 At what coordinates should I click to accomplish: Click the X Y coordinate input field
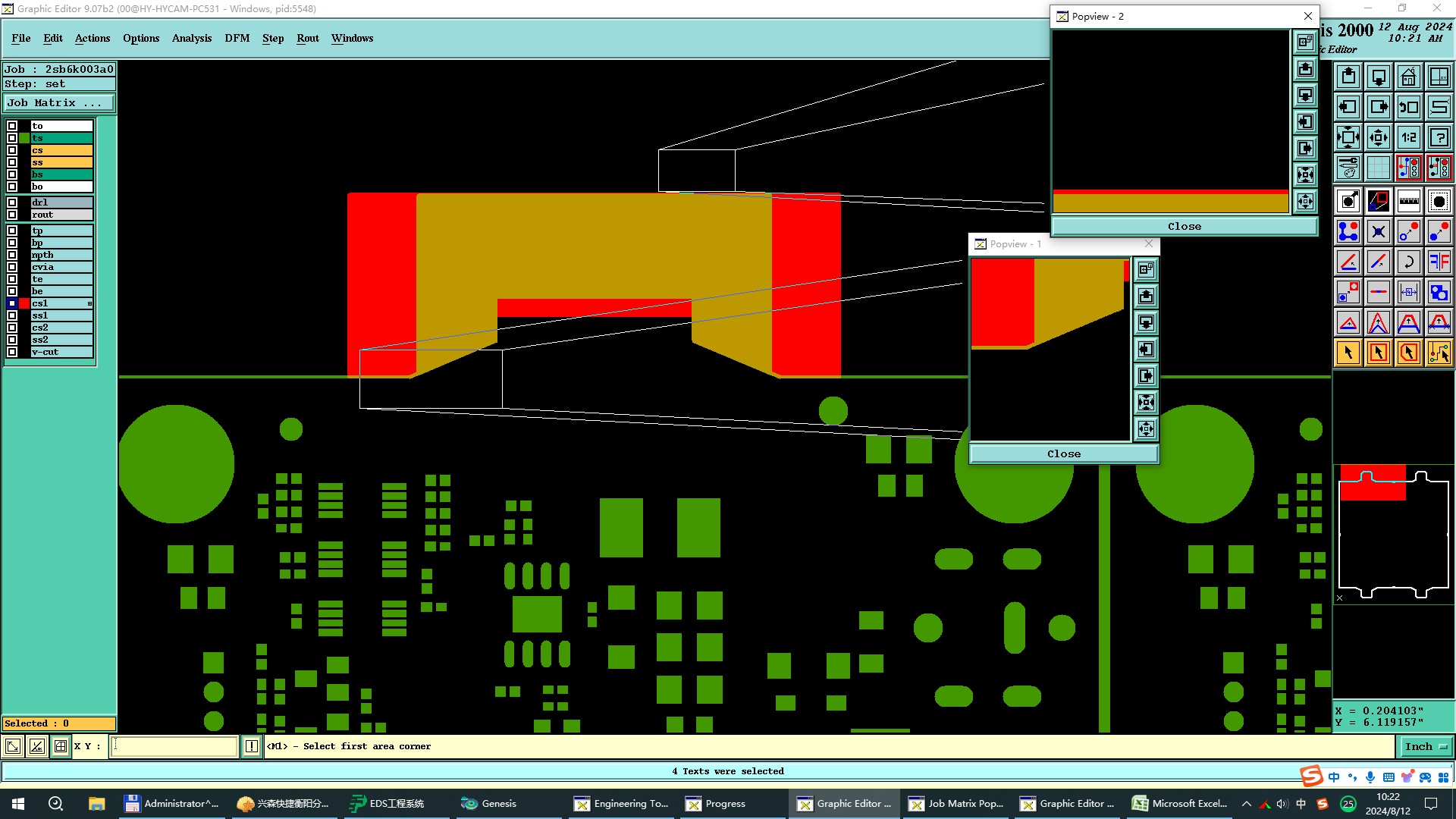click(174, 746)
